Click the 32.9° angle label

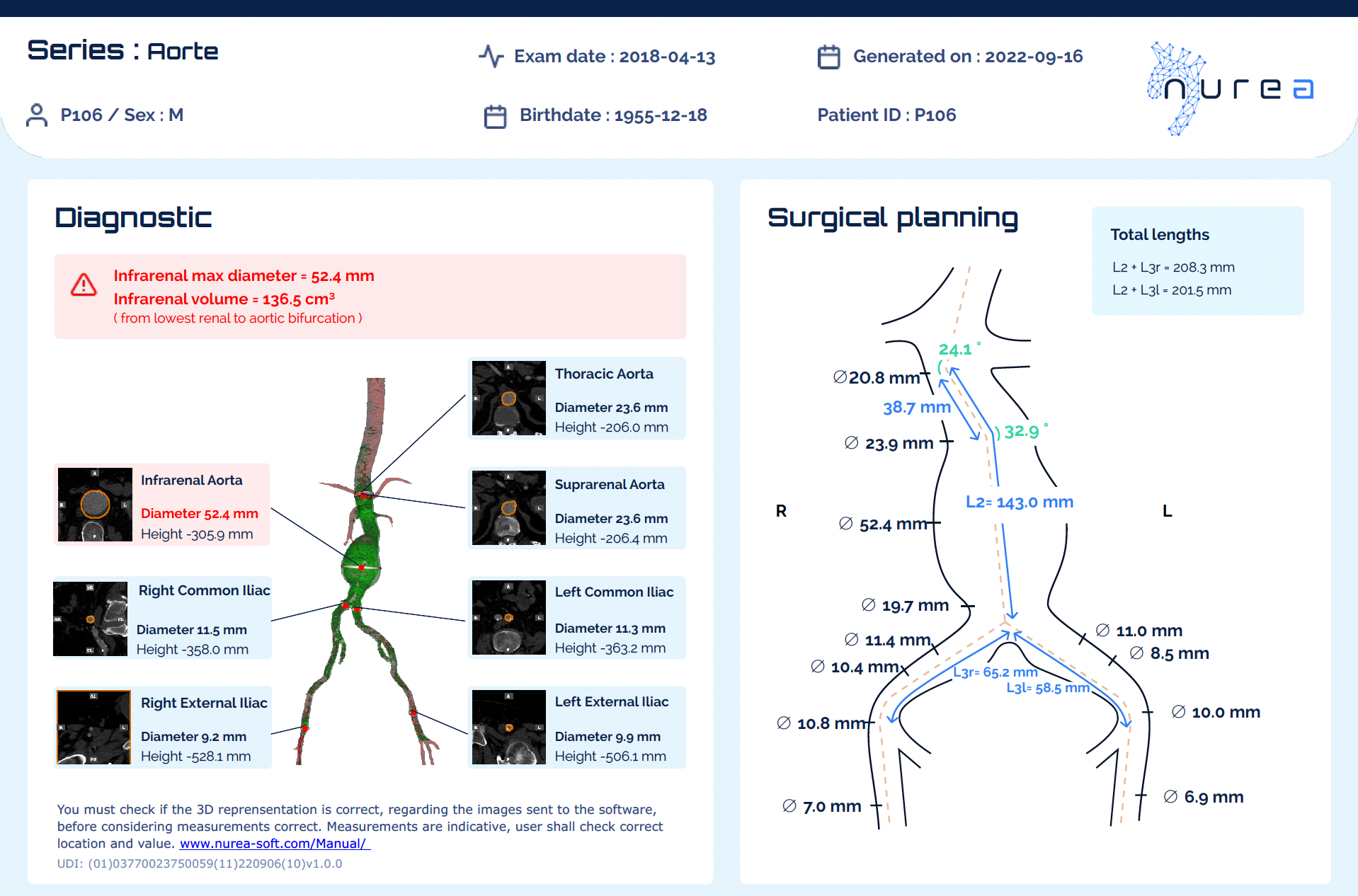pyautogui.click(x=1025, y=431)
